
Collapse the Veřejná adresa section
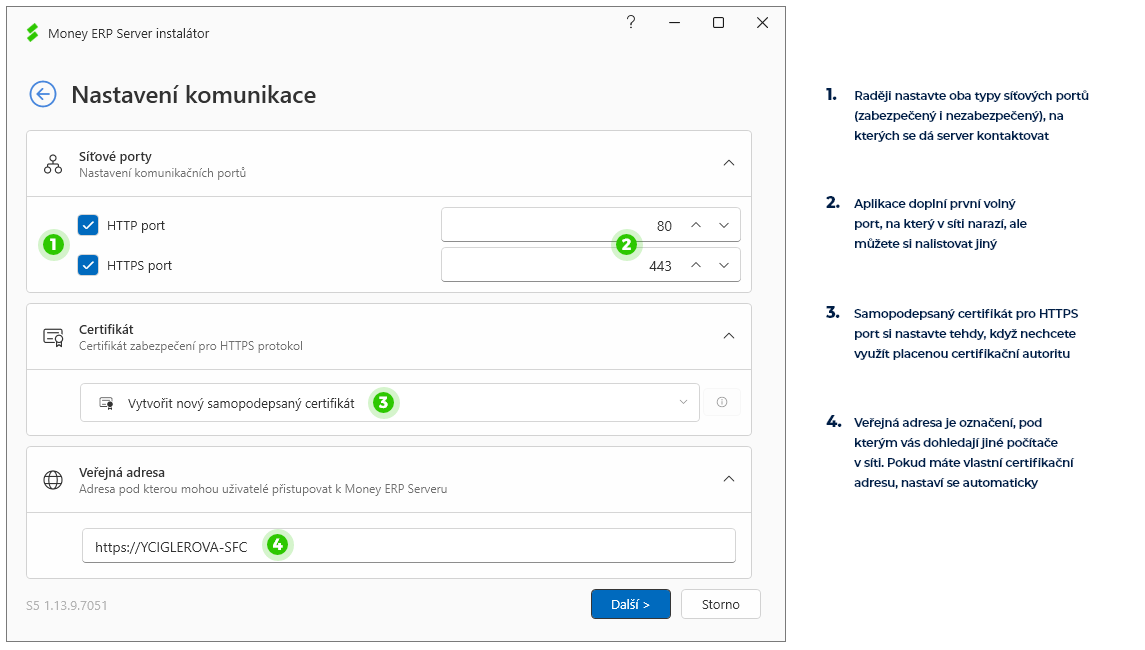tap(729, 479)
